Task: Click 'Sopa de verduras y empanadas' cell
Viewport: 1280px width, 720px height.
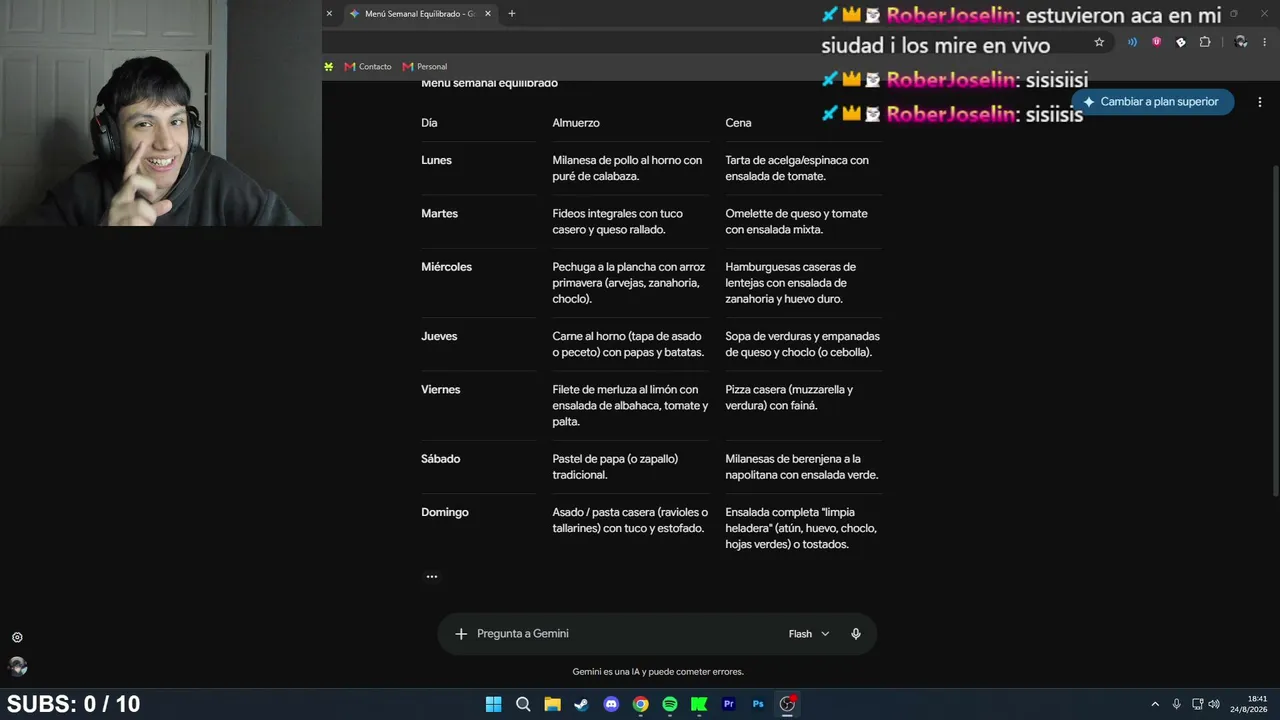Action: (803, 344)
